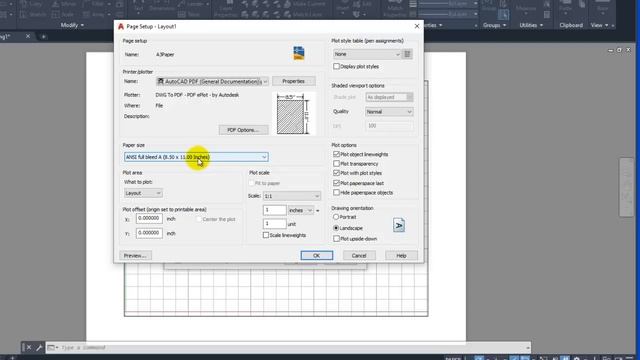Image resolution: width=640 pixels, height=360 pixels.
Task: Click the Properties button
Action: tap(293, 81)
